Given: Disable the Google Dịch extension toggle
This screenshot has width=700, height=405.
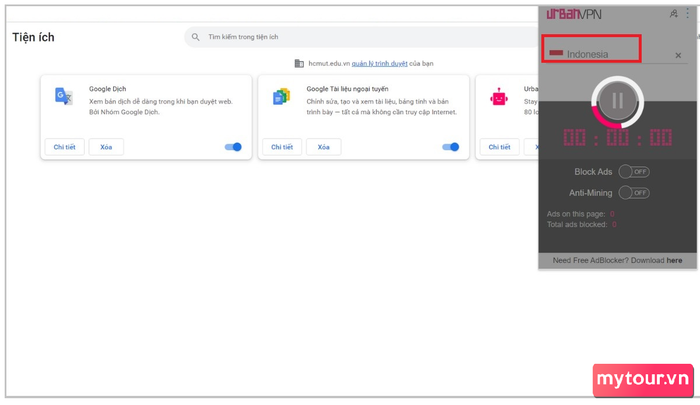Looking at the screenshot, I should (233, 147).
